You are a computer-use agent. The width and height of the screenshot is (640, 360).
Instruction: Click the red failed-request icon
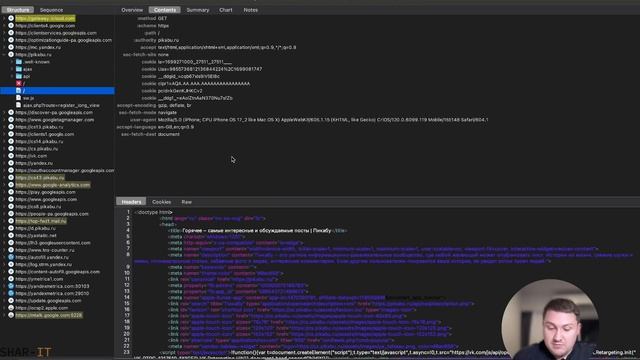pos(19,83)
